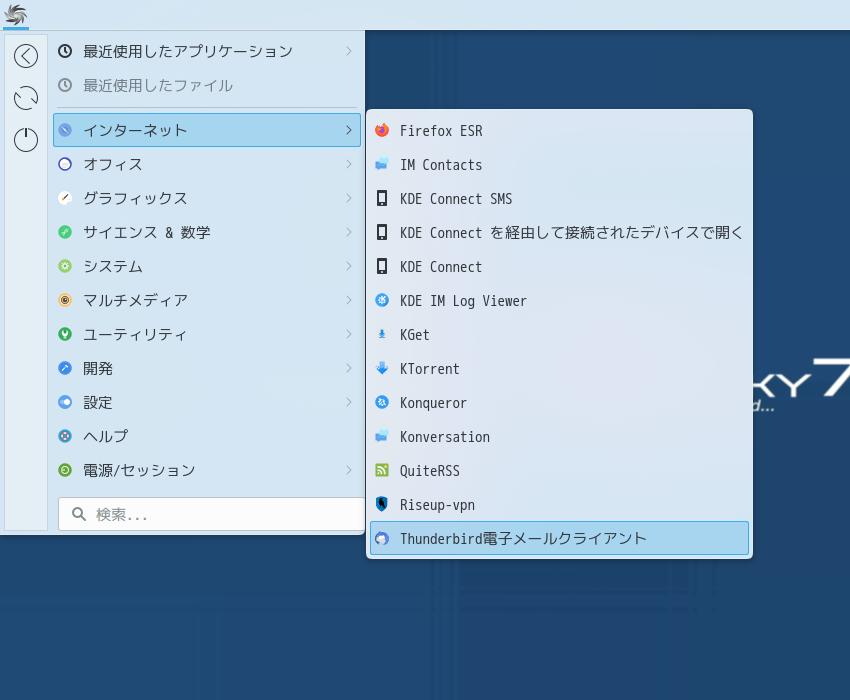Open the 開発 category
Image resolution: width=850 pixels, height=700 pixels.
pos(207,368)
